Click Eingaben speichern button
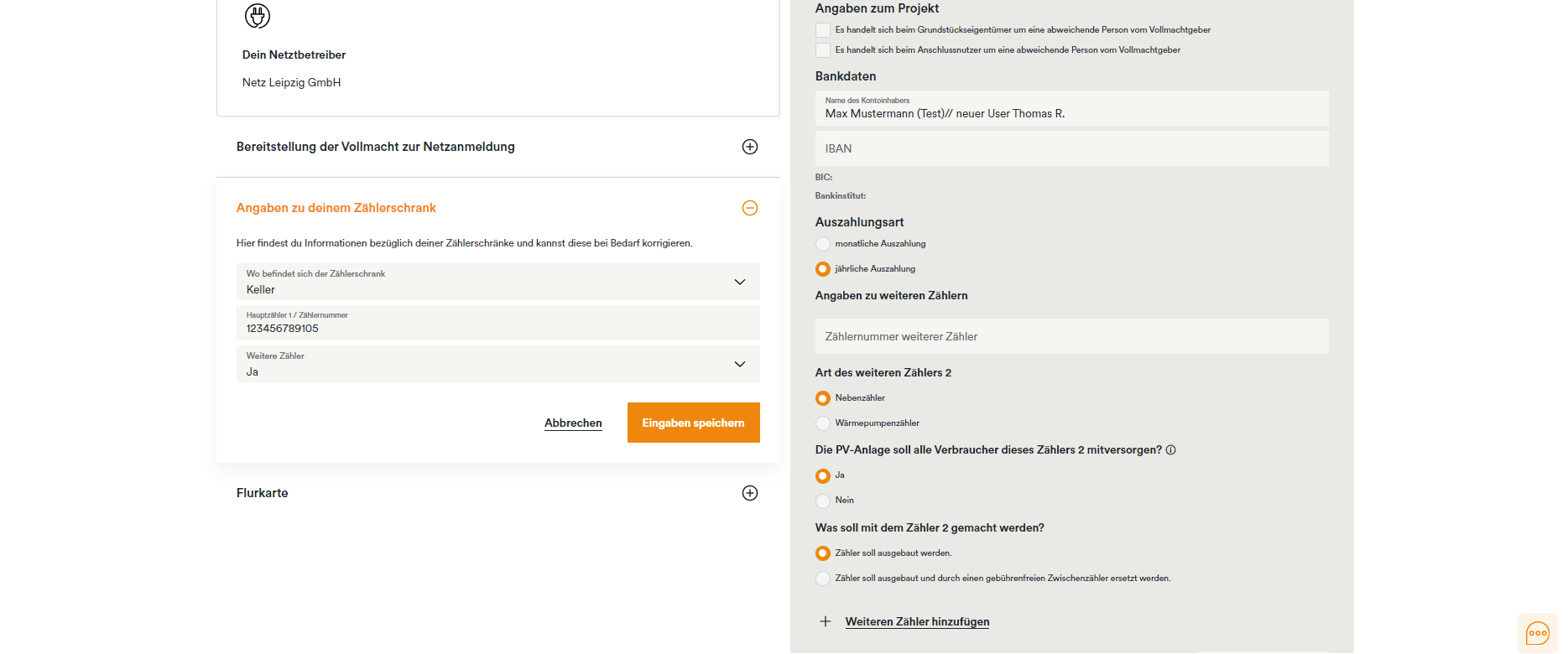The image size is (1568, 654). coord(694,423)
